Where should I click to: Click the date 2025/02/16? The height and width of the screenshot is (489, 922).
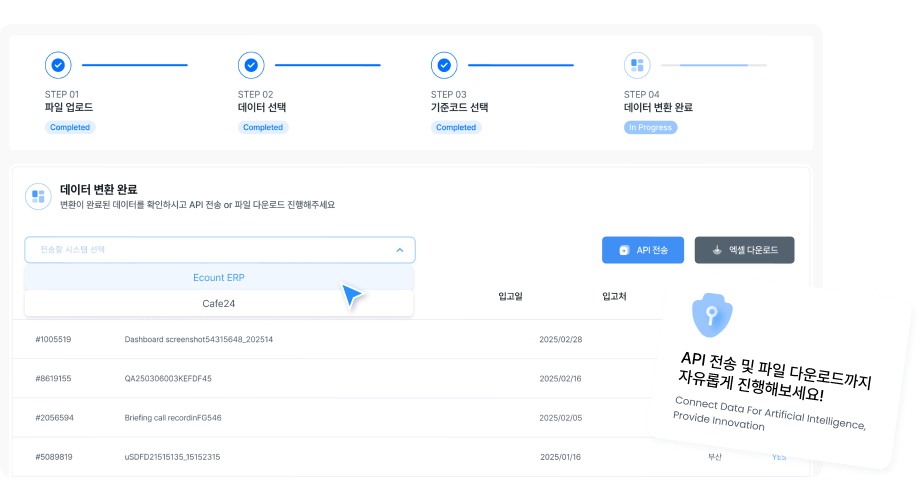tap(560, 379)
